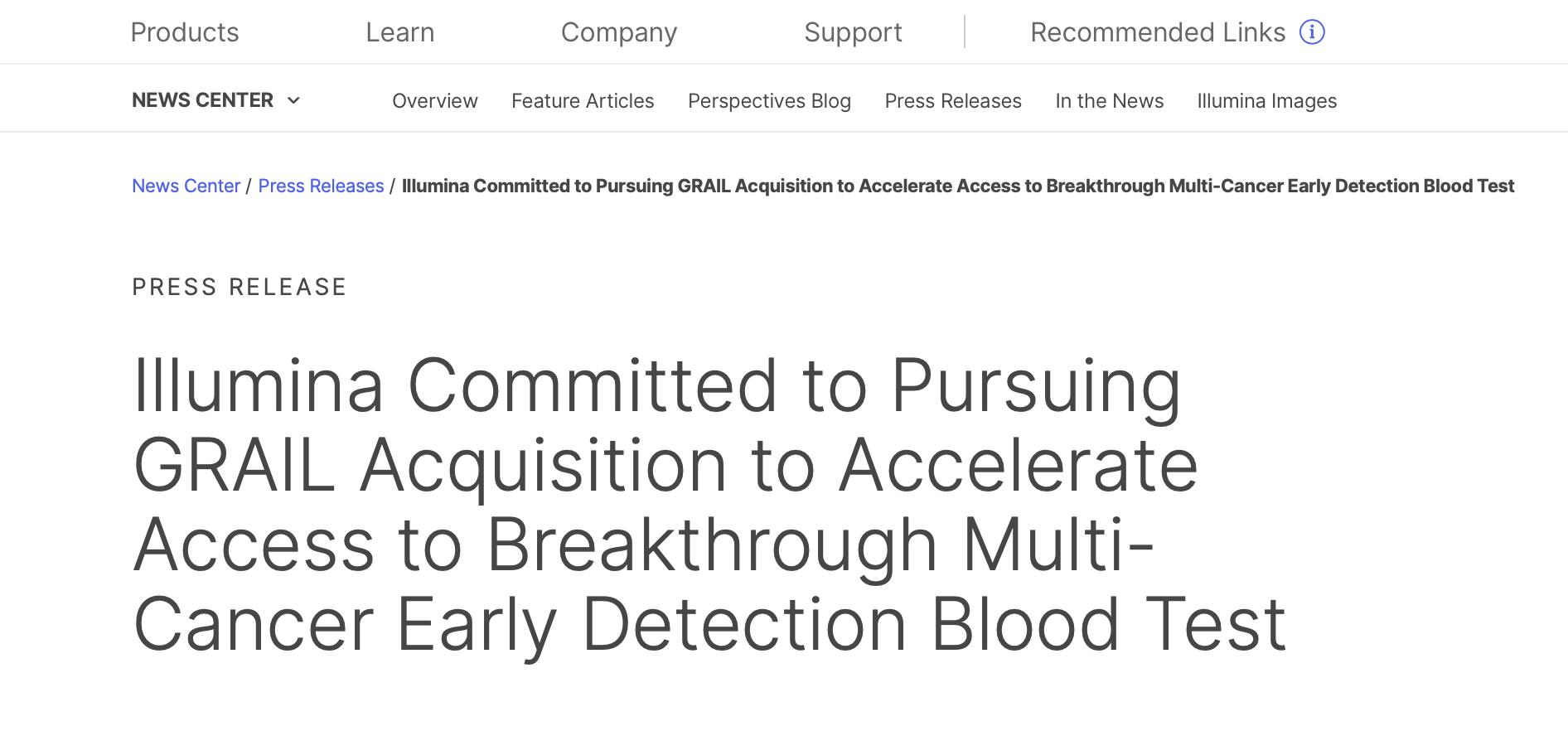
Task: Expand the Recommended Links menu
Action: point(1159,32)
